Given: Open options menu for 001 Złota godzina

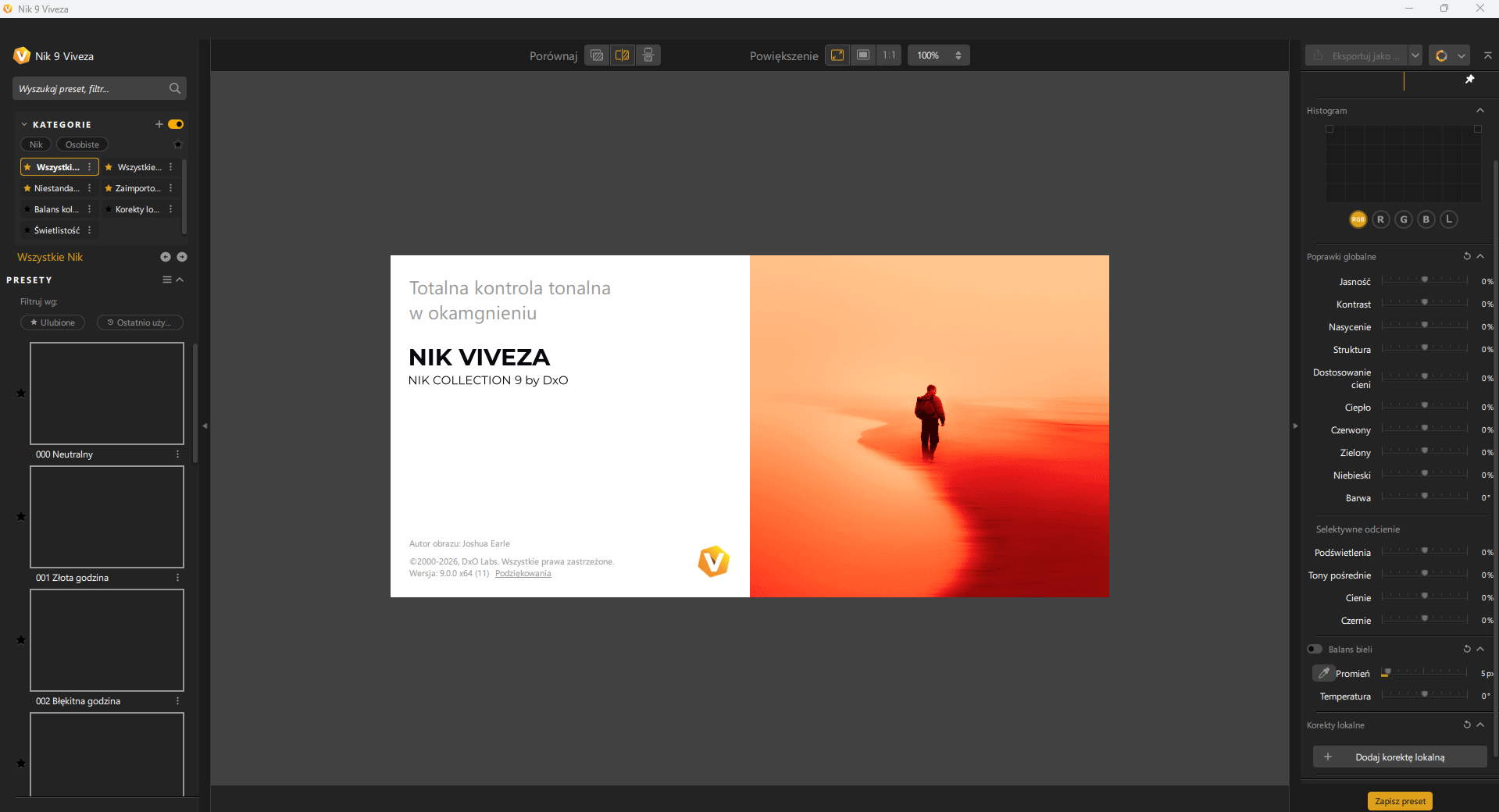Looking at the screenshot, I should pos(178,577).
